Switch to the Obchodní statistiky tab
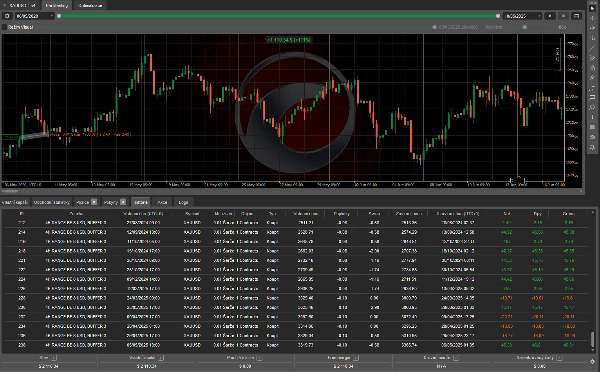Viewport: 600px width, 372px height. pyautogui.click(x=52, y=202)
